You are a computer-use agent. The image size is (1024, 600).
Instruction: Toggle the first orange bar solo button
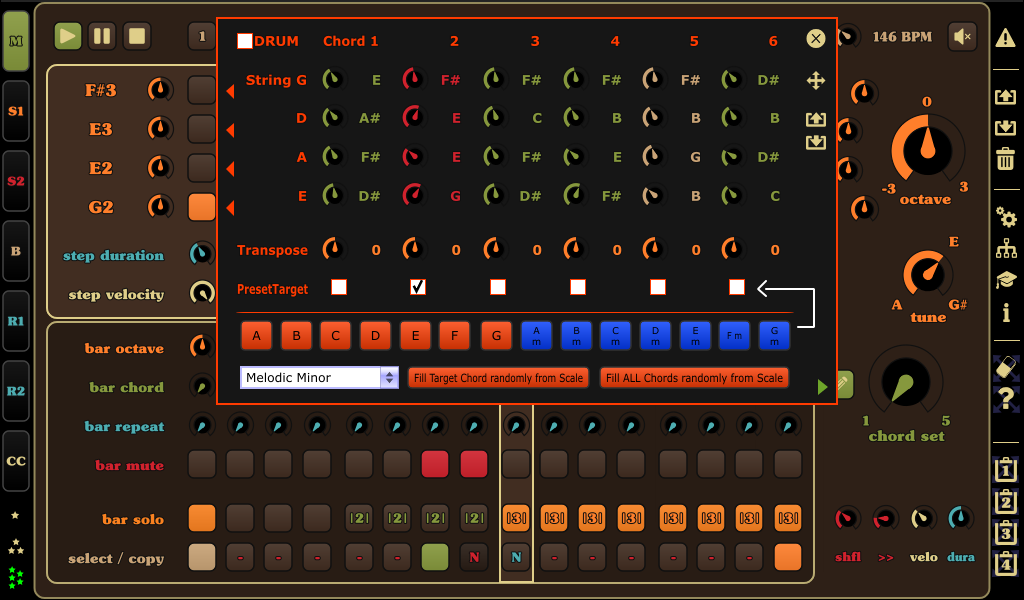202,518
